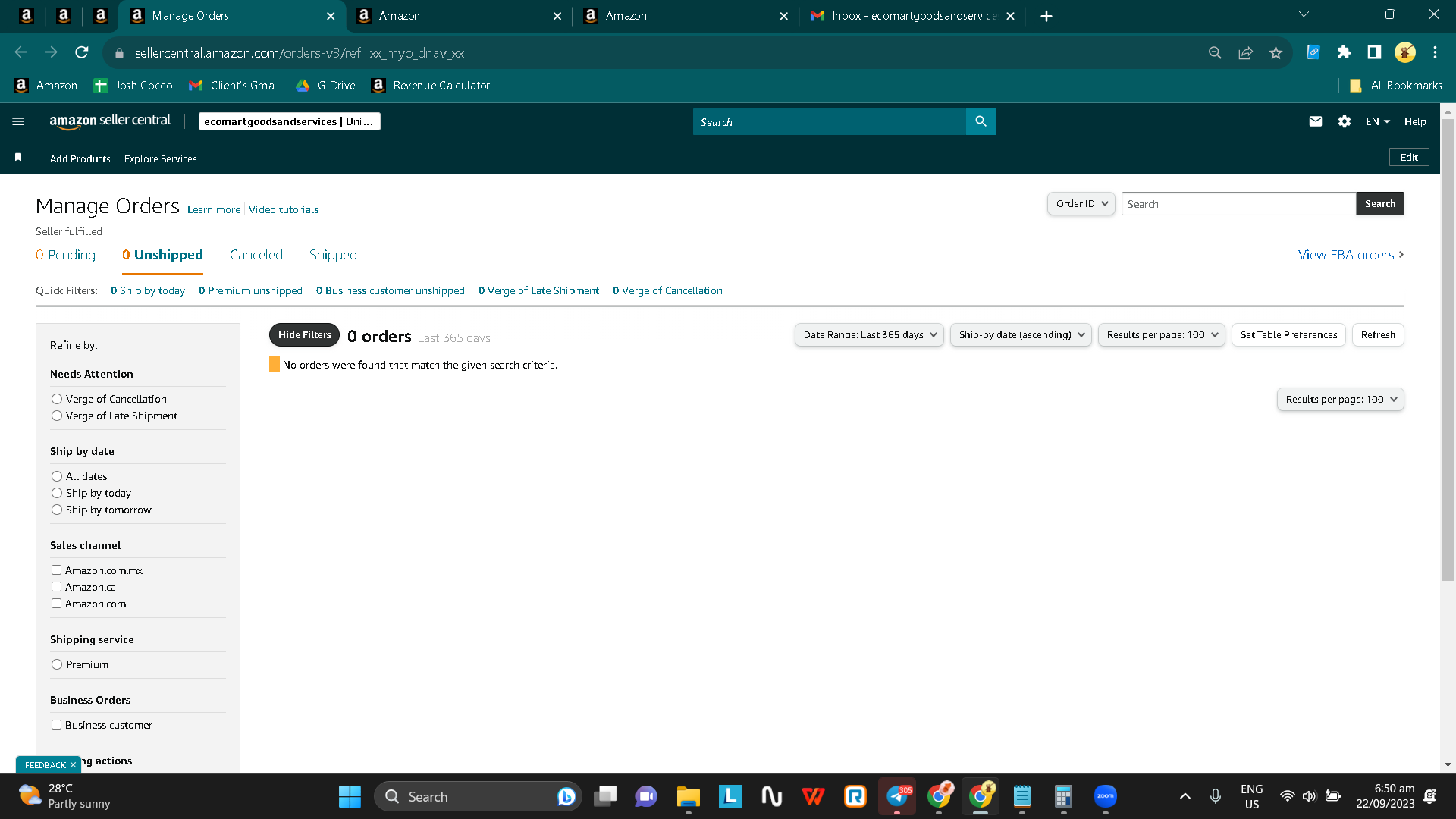
Task: Open the Seller Central hamburger menu
Action: (18, 121)
